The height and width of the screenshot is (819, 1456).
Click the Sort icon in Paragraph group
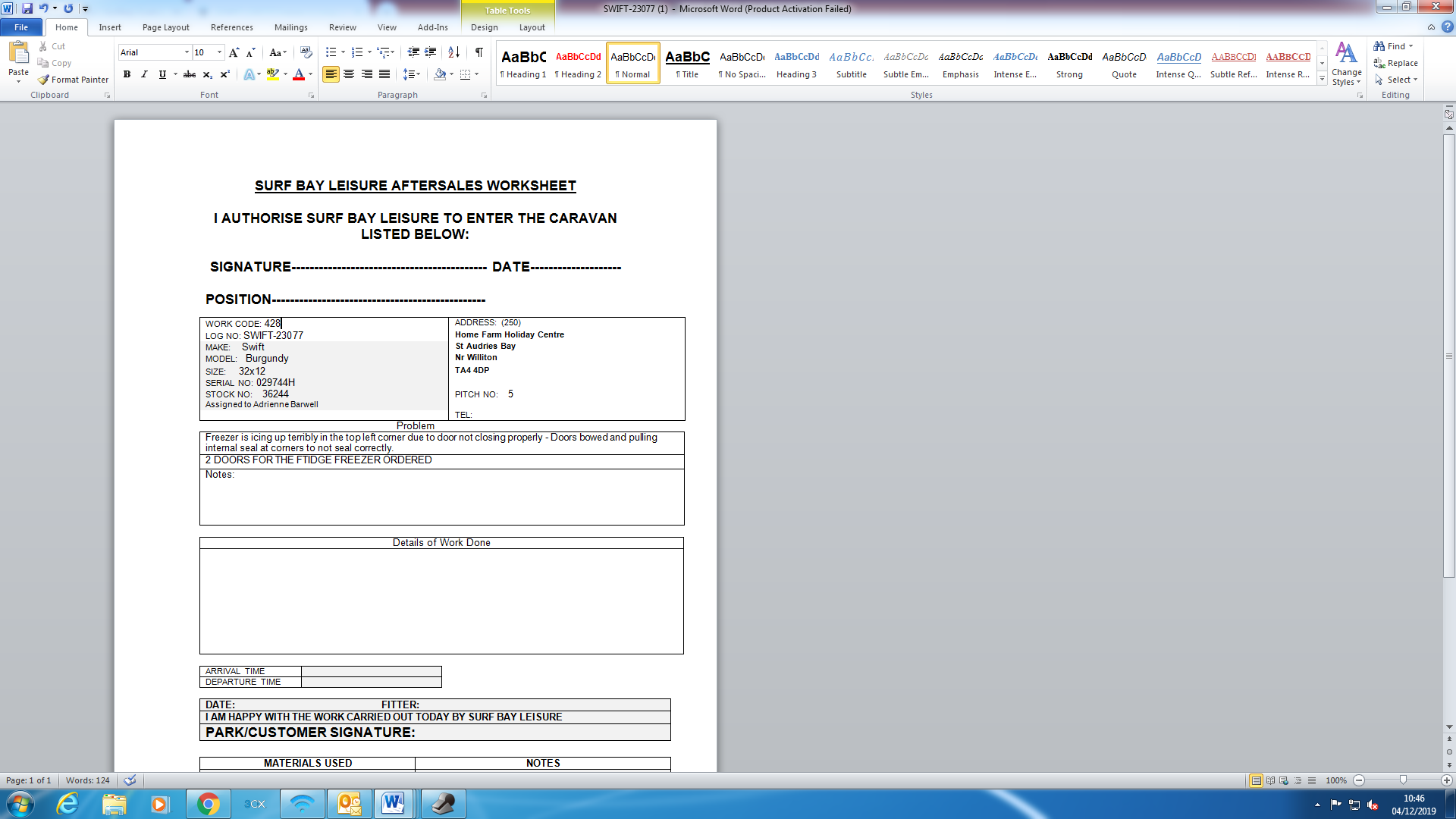coord(453,52)
